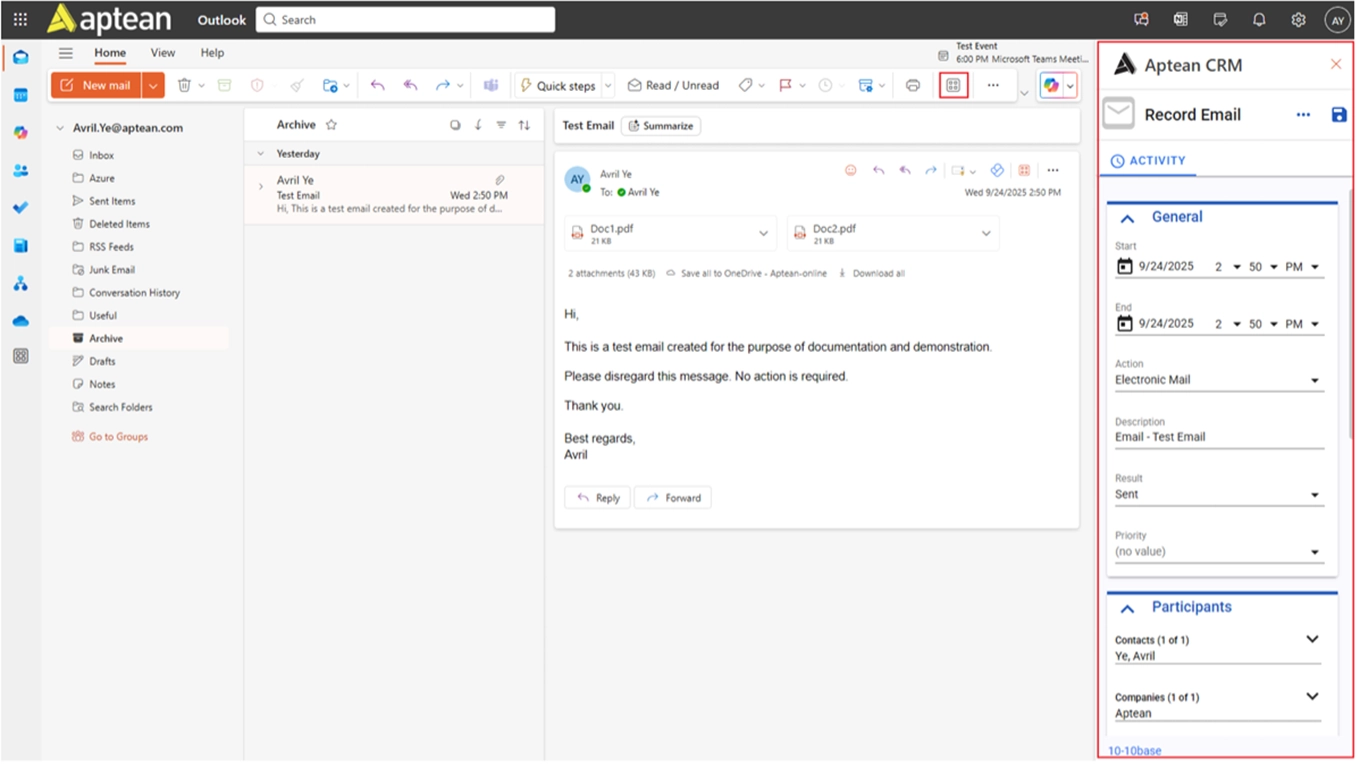1360x767 pixels.
Task: Click the Forward button below the email
Action: coord(672,497)
